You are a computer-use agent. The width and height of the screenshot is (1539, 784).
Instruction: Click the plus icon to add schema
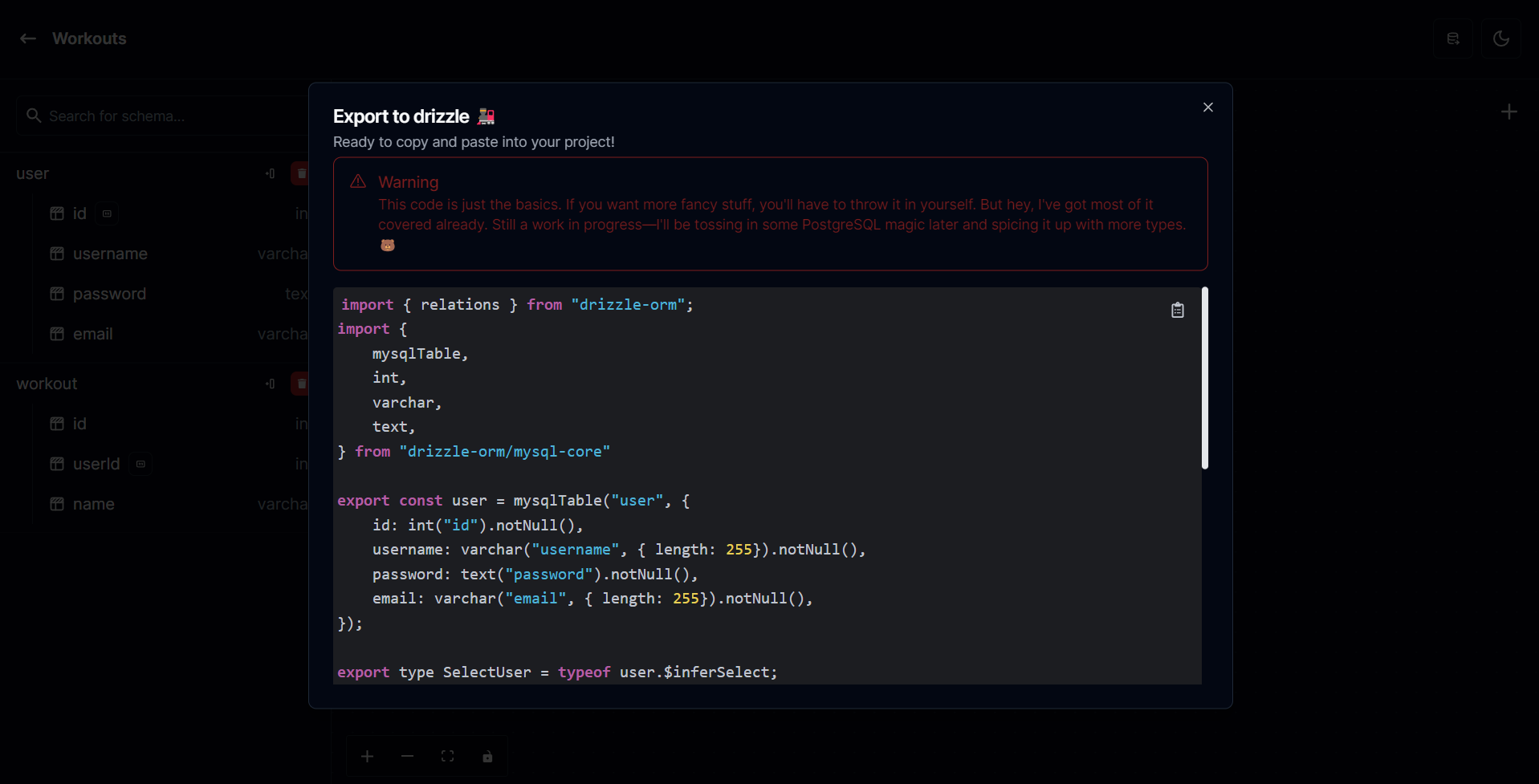(x=1508, y=112)
